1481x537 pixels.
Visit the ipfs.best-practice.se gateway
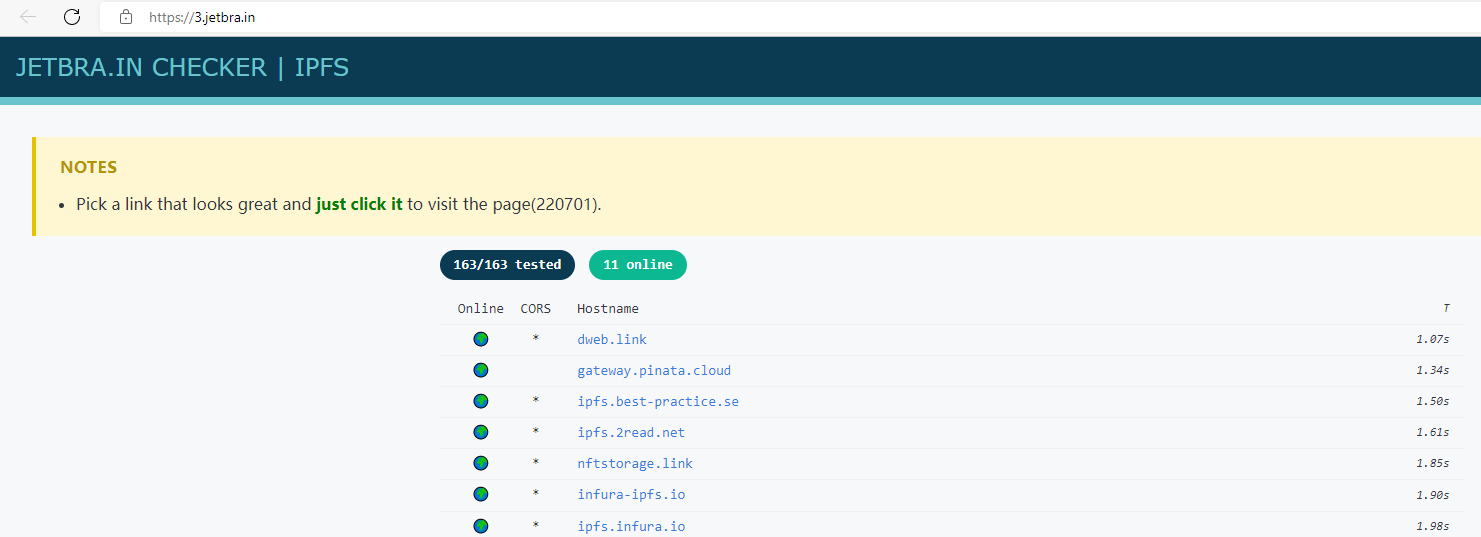658,401
